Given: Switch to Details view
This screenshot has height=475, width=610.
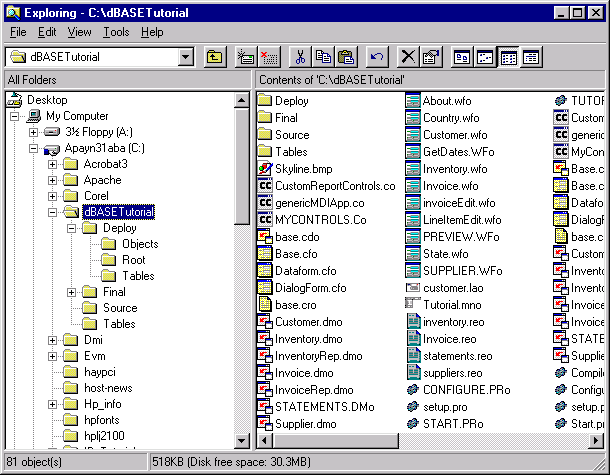Looking at the screenshot, I should pyautogui.click(x=531, y=57).
